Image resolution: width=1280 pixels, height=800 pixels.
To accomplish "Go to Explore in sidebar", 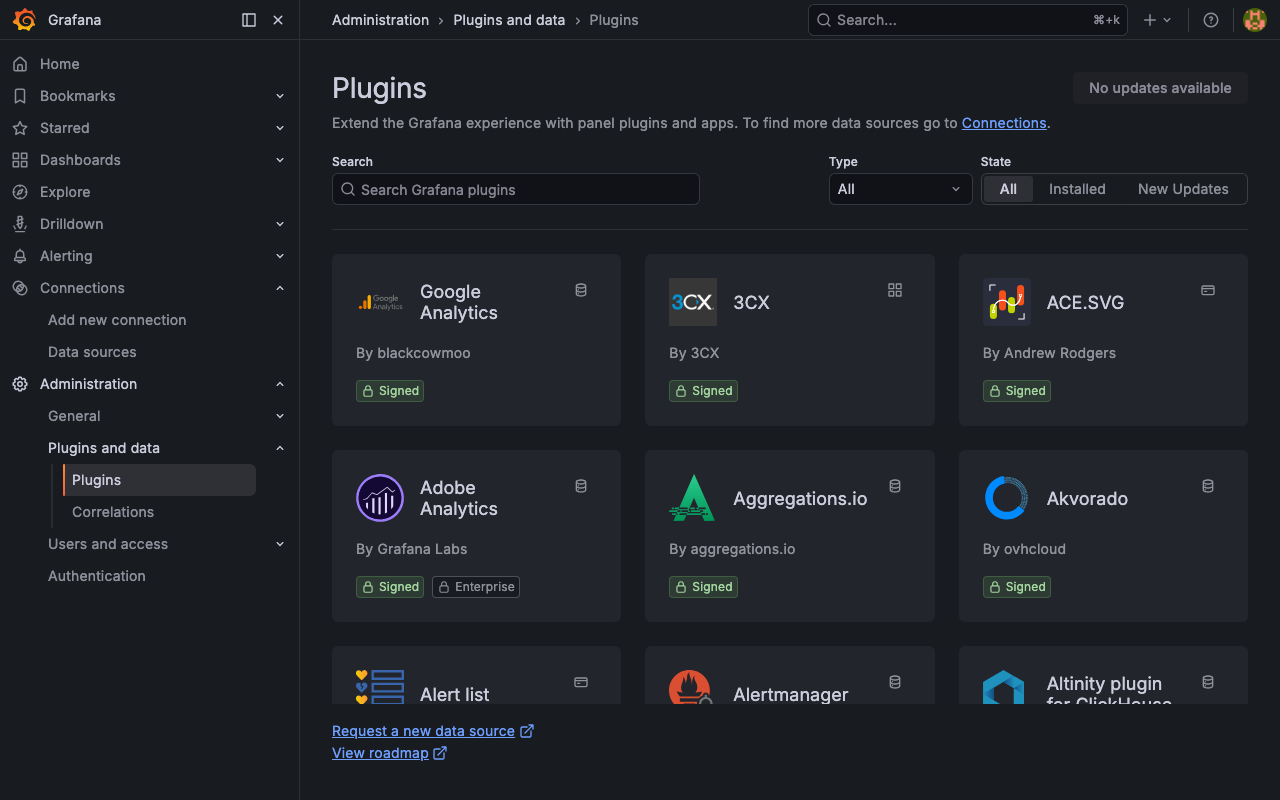I will pos(65,192).
